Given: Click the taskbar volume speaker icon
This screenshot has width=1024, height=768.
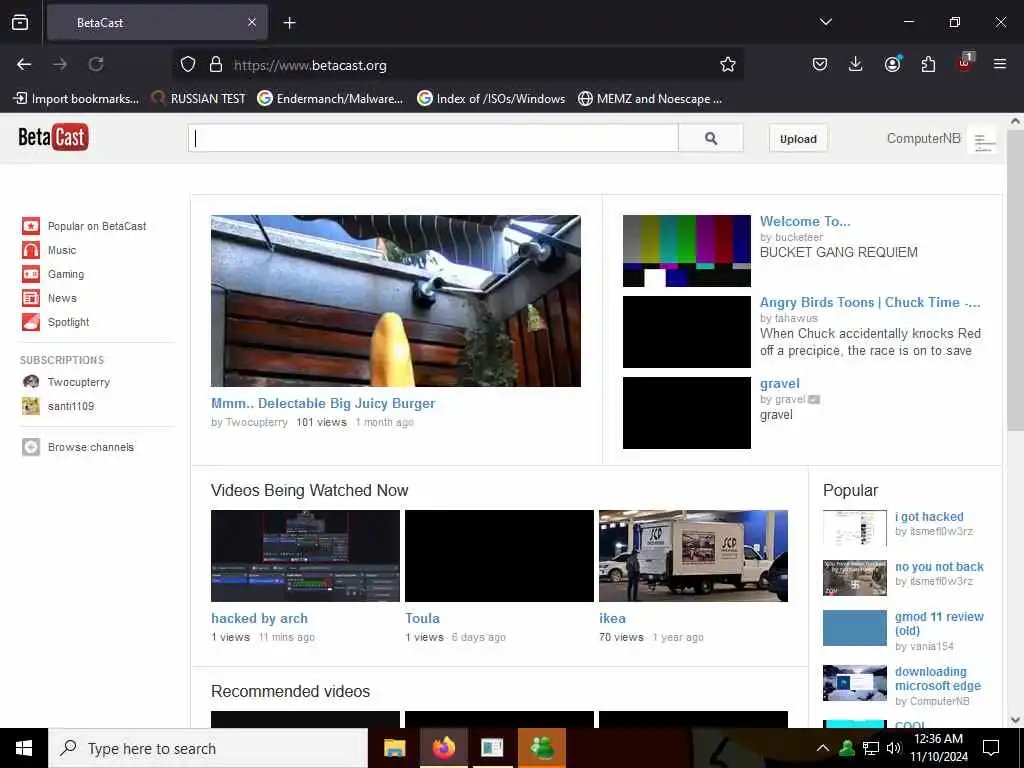Looking at the screenshot, I should (893, 748).
